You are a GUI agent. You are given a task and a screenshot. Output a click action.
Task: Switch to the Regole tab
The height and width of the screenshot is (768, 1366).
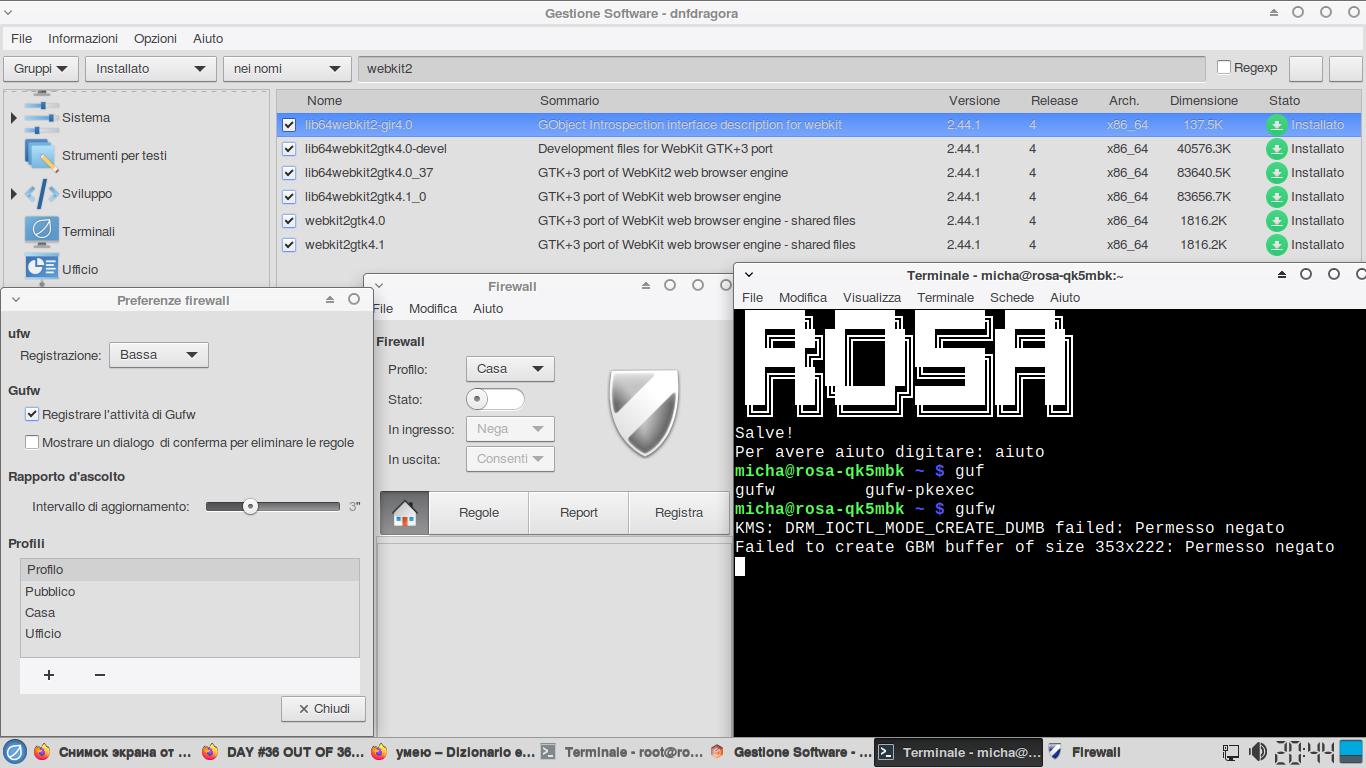pyautogui.click(x=479, y=513)
